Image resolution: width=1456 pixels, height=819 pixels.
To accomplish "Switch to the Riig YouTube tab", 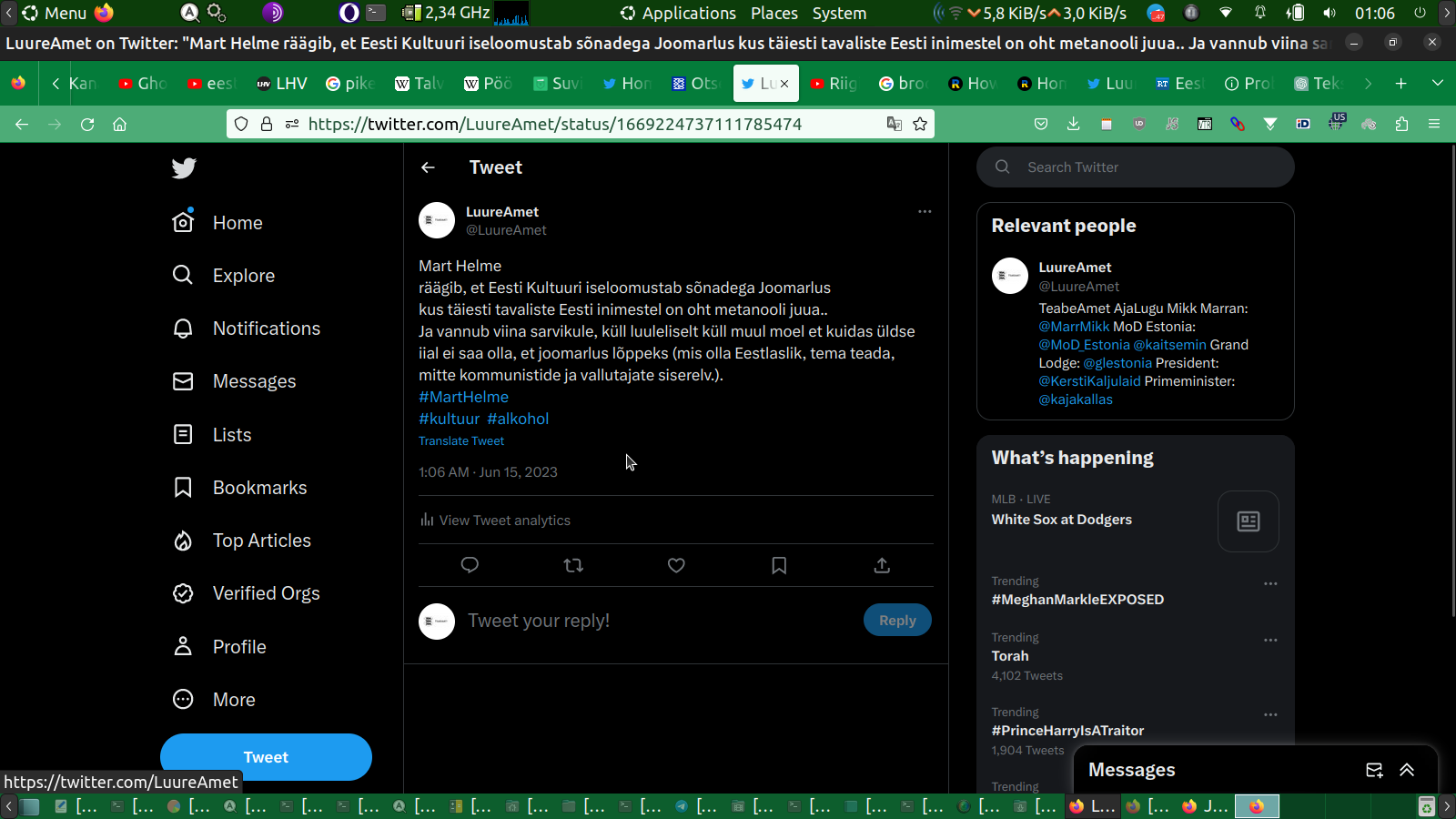I will 834,84.
